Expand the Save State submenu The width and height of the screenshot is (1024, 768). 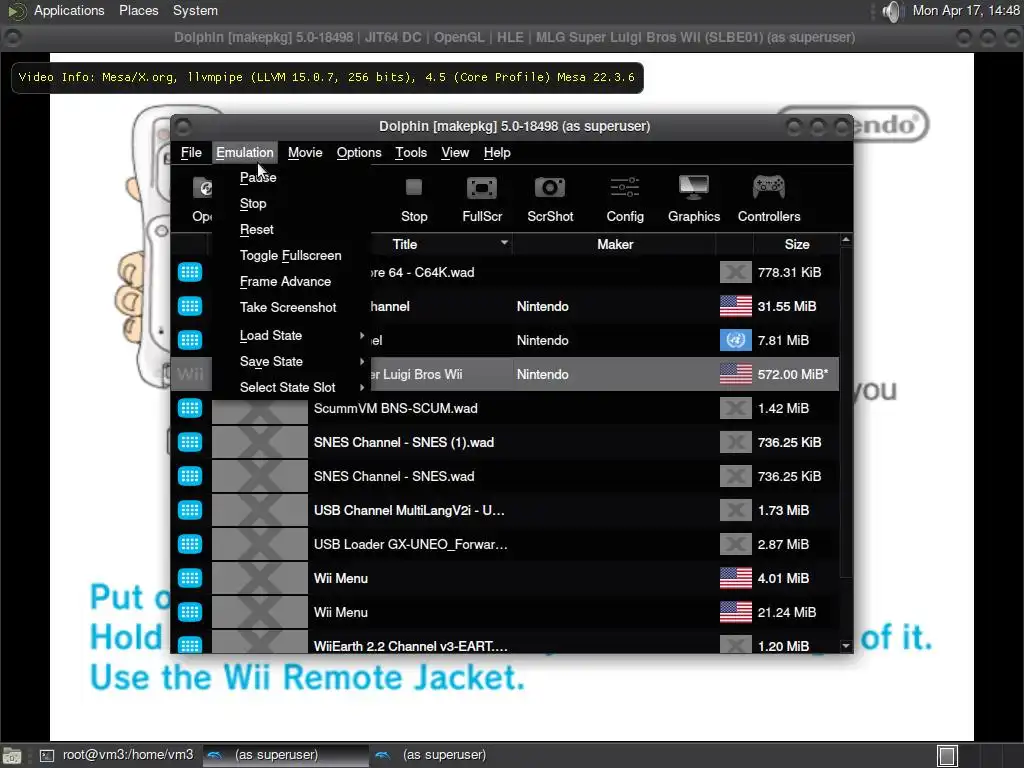point(301,362)
